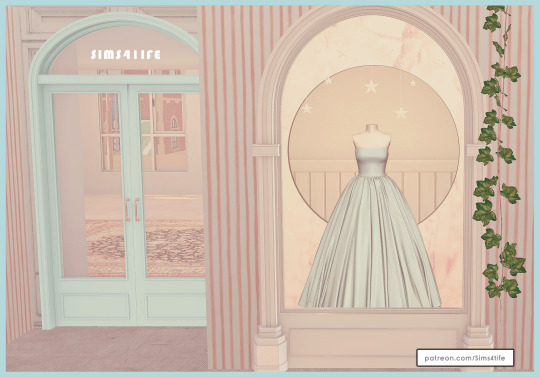The width and height of the screenshot is (540, 378).
Task: Select the ivy vine on the right wall
Action: [499, 151]
